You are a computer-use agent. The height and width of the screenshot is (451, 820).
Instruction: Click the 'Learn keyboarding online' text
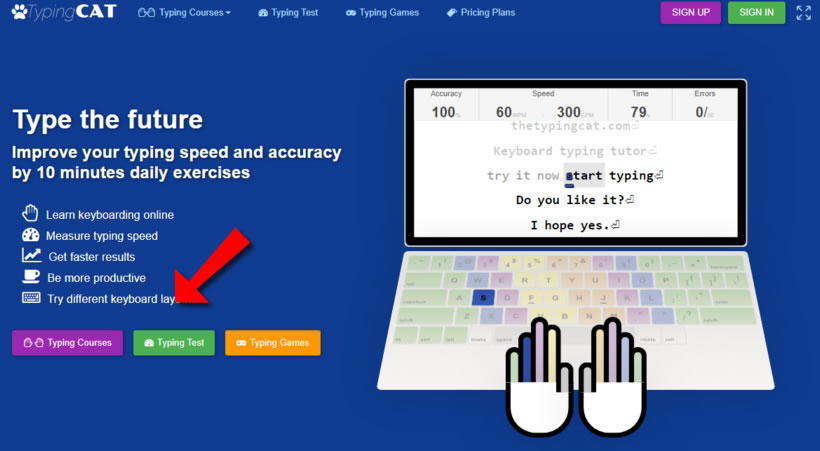pos(110,215)
